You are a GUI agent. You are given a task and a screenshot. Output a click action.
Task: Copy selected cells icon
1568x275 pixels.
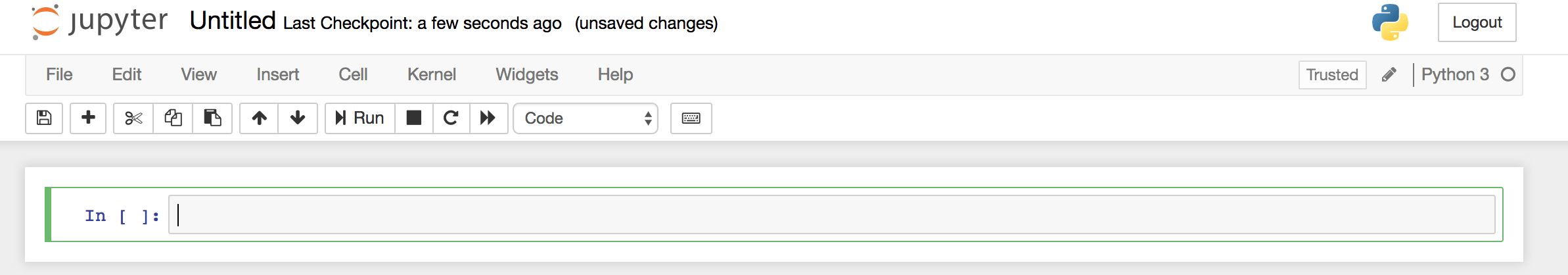pyautogui.click(x=173, y=118)
